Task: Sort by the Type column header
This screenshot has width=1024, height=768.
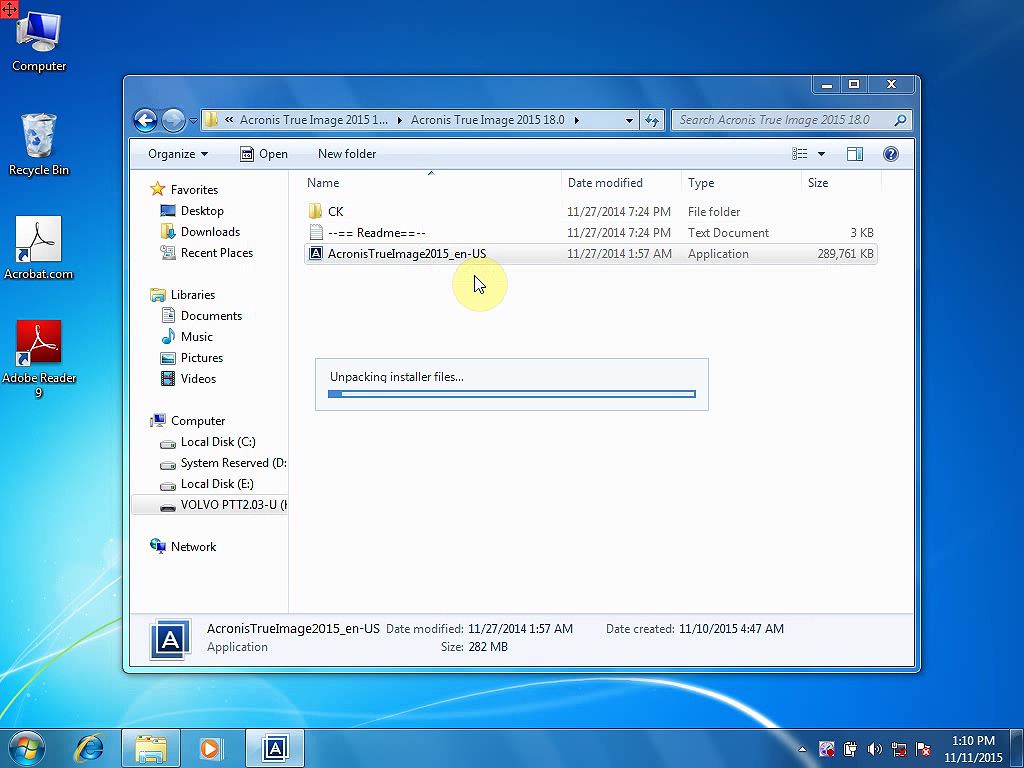Action: pyautogui.click(x=741, y=183)
